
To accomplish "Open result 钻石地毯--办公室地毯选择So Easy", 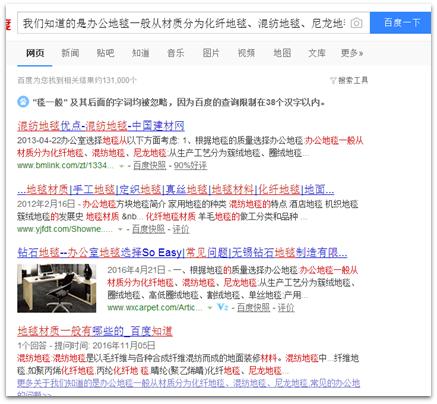I will pyautogui.click(x=182, y=253).
